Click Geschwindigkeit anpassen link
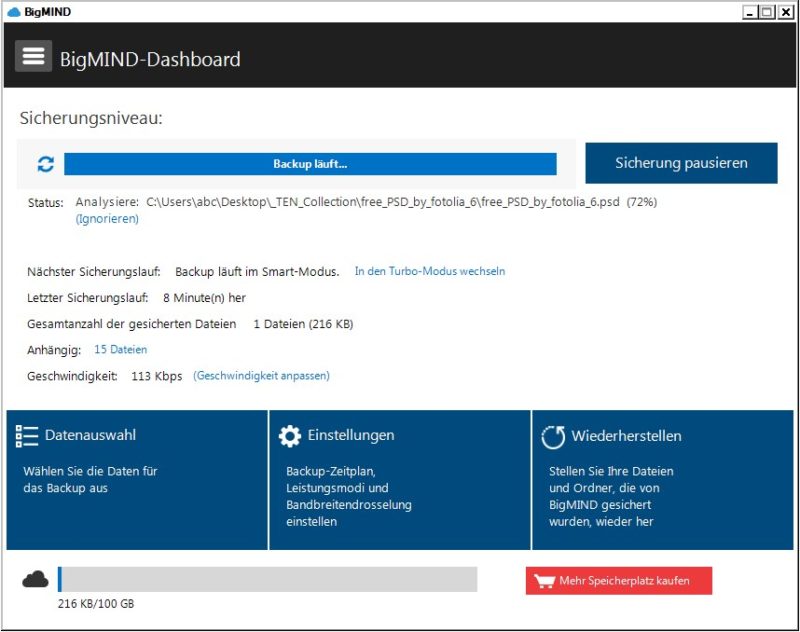The width and height of the screenshot is (800, 632). [x=261, y=376]
